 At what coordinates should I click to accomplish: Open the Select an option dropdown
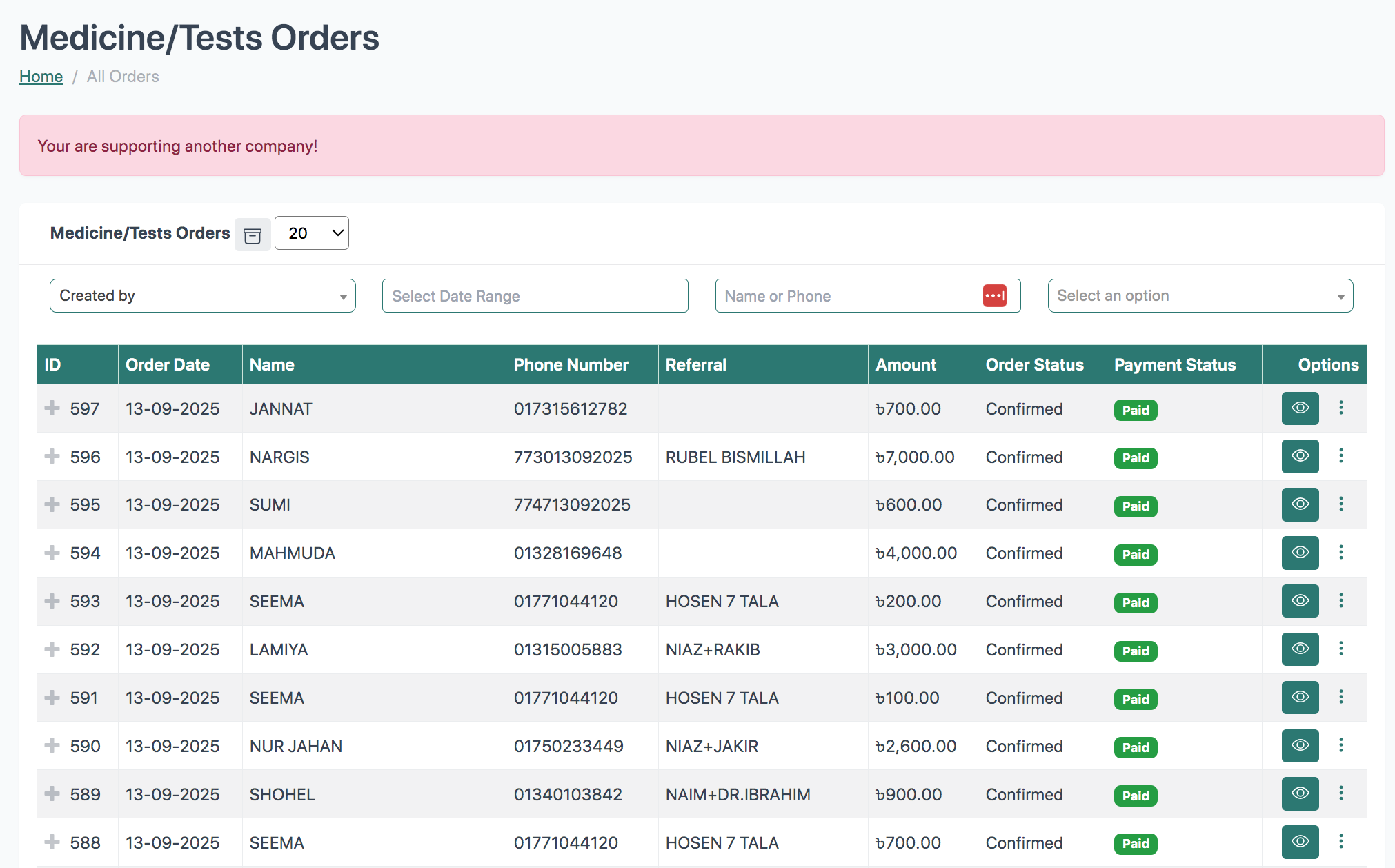click(x=1200, y=296)
